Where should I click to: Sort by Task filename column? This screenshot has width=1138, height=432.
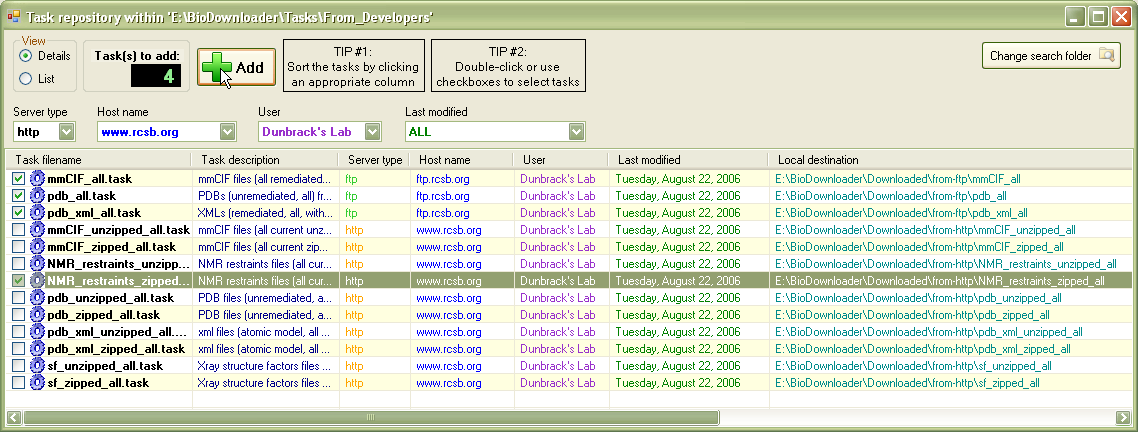coord(98,160)
